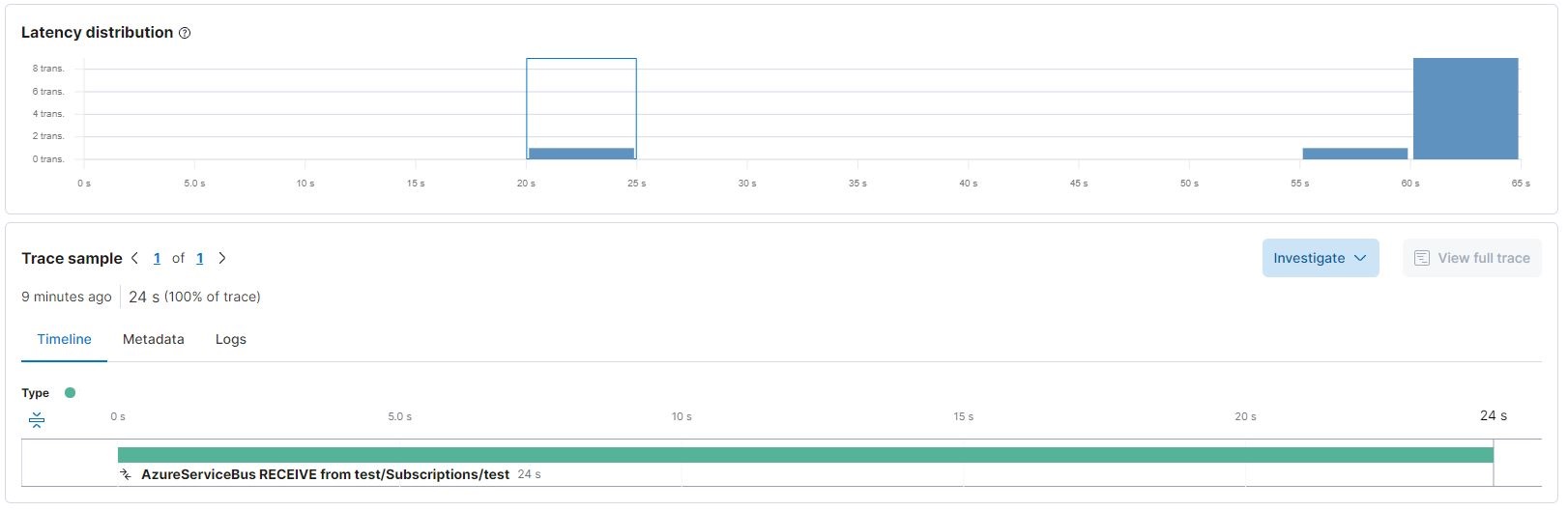
Task: Go to previous trace sample arrow
Action: point(134,258)
